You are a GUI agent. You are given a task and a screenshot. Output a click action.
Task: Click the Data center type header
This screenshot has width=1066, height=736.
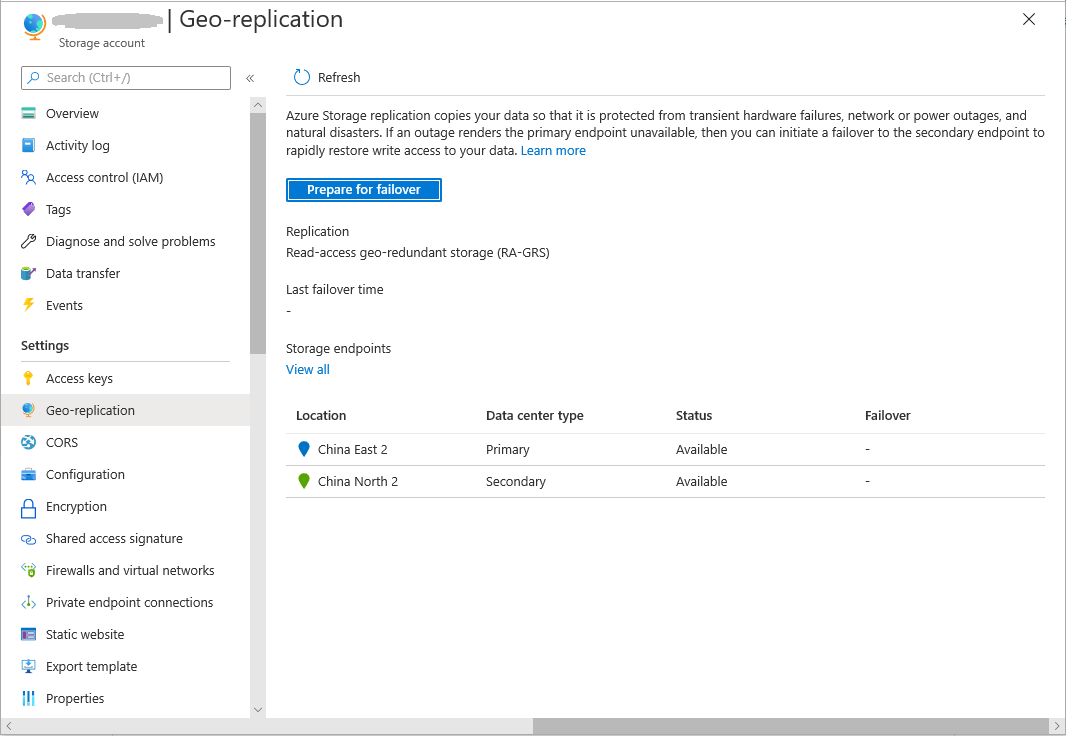534,416
